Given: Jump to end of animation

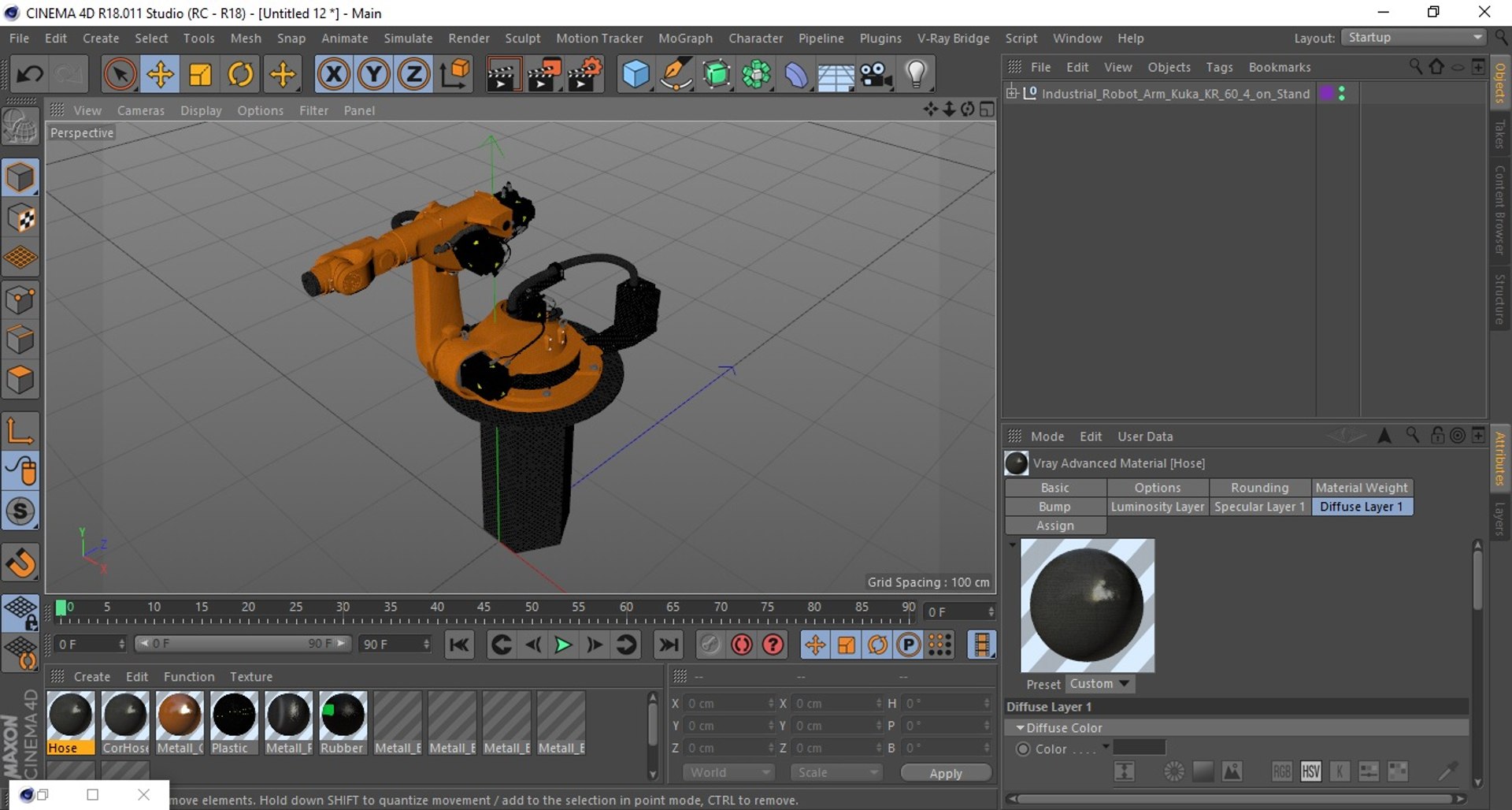Looking at the screenshot, I should click(669, 645).
